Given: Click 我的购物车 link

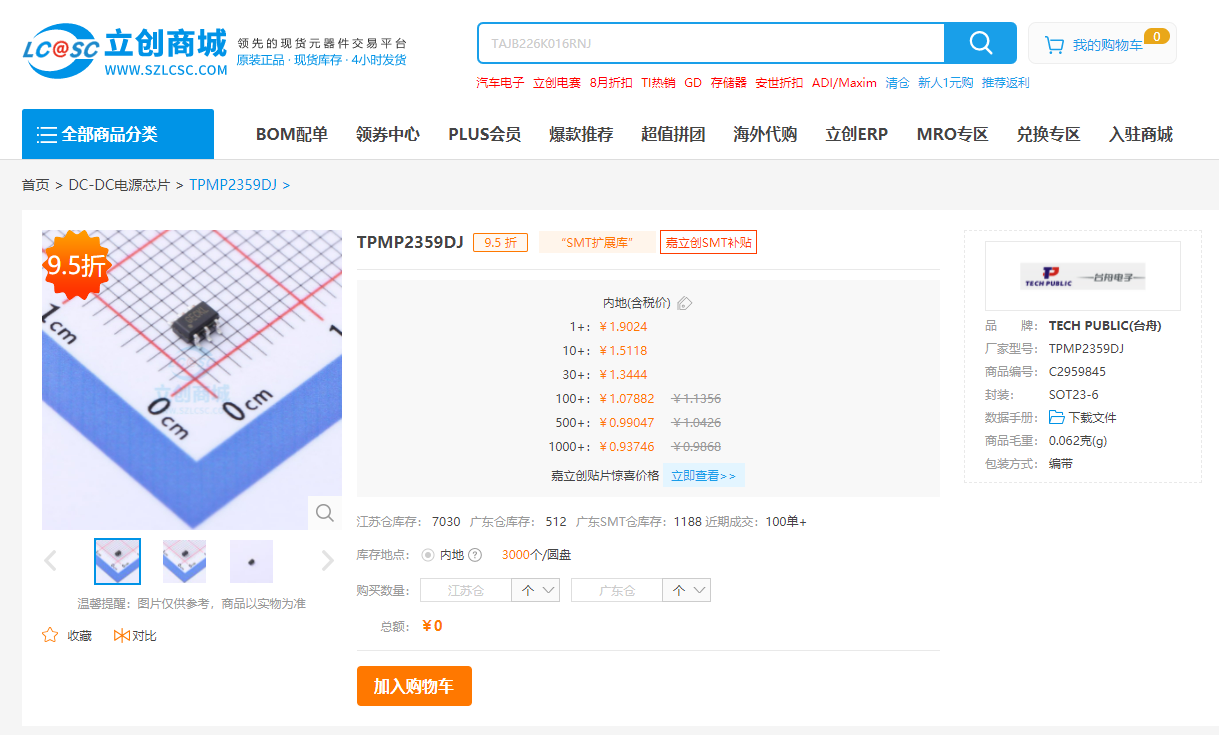Looking at the screenshot, I should [x=1108, y=45].
